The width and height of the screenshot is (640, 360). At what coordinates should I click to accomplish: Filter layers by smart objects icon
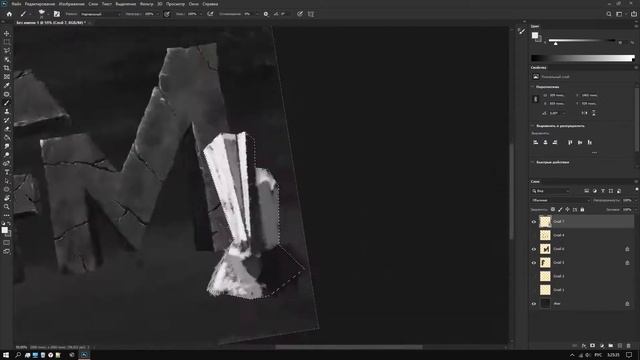coord(619,191)
